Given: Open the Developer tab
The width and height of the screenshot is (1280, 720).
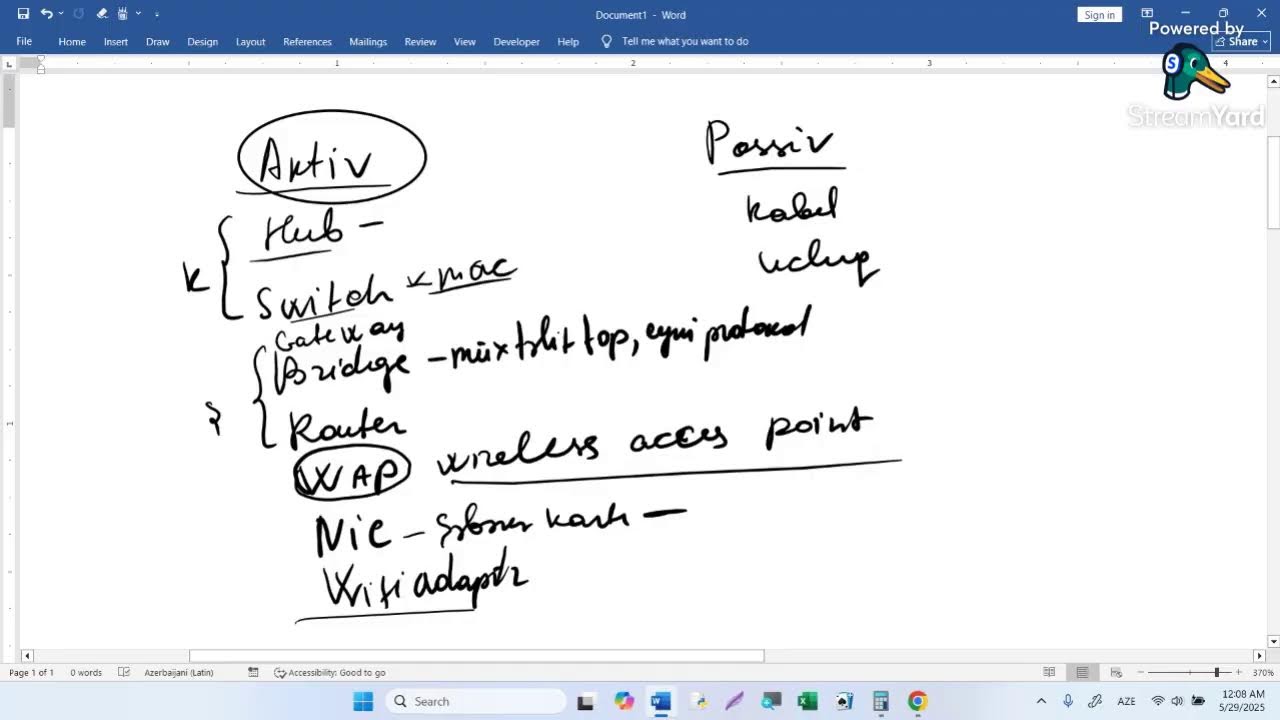Looking at the screenshot, I should pos(516,42).
